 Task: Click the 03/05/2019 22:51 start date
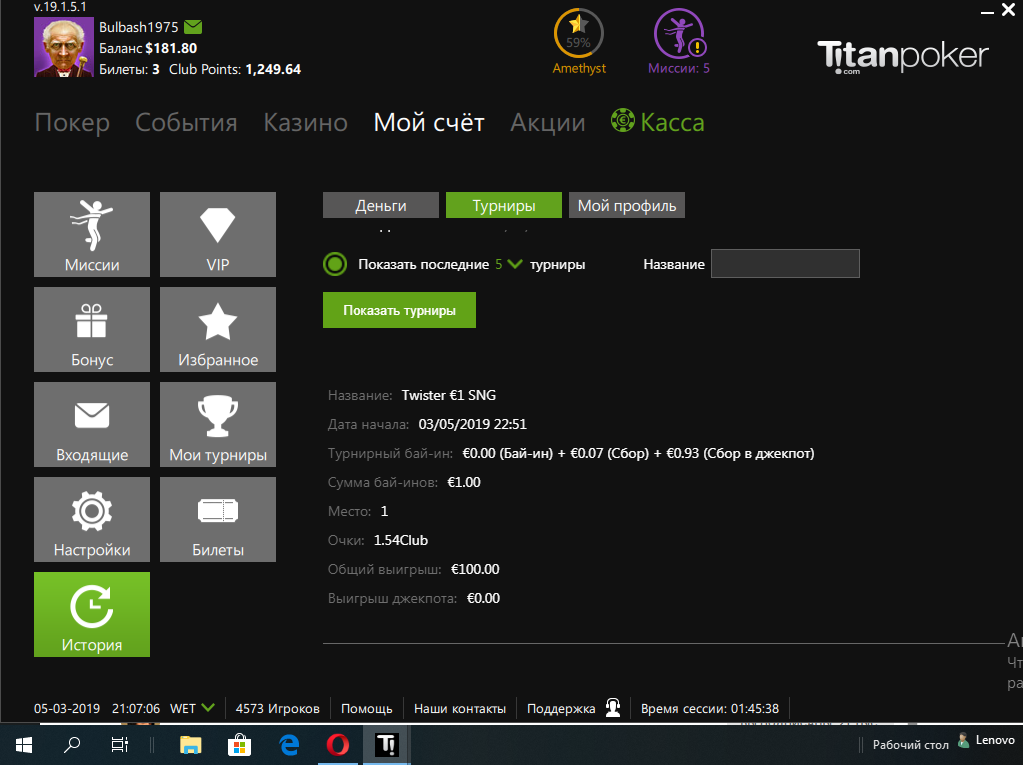click(473, 424)
